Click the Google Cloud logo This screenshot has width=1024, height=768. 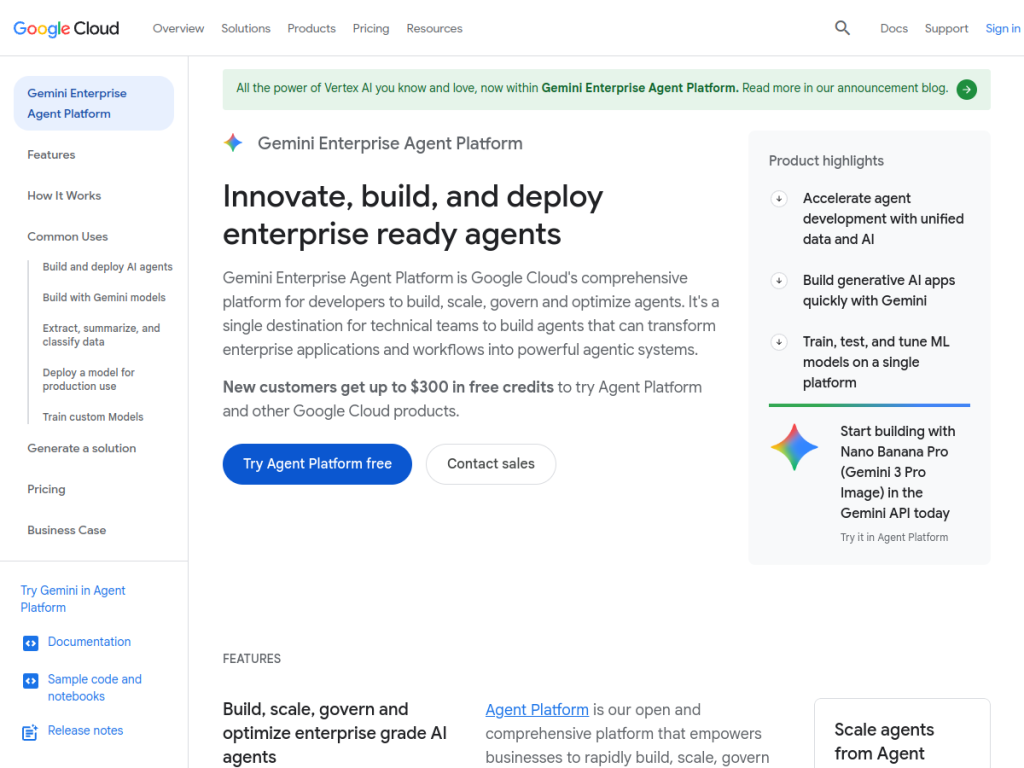pos(66,28)
